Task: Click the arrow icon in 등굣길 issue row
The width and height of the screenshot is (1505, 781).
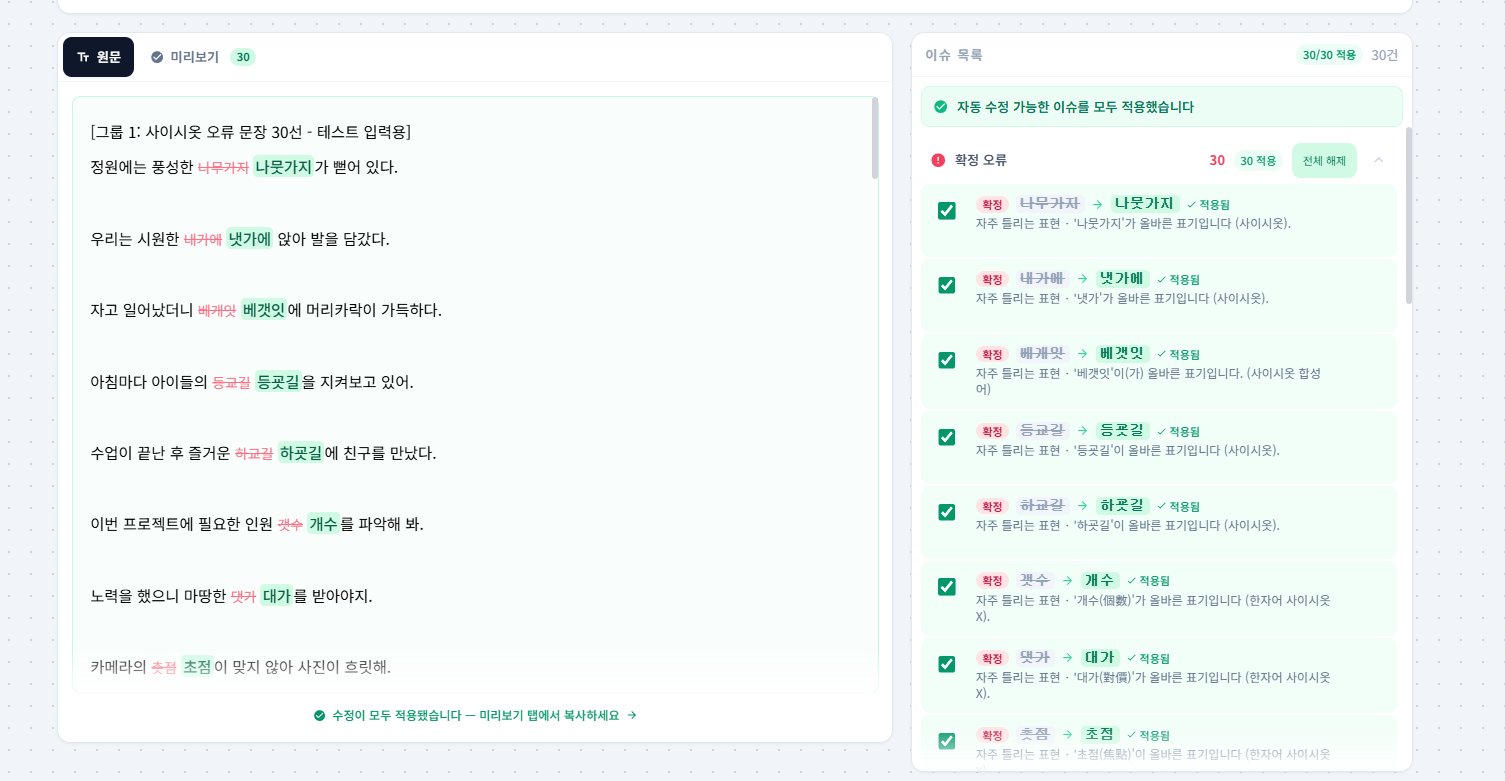Action: (x=1082, y=430)
